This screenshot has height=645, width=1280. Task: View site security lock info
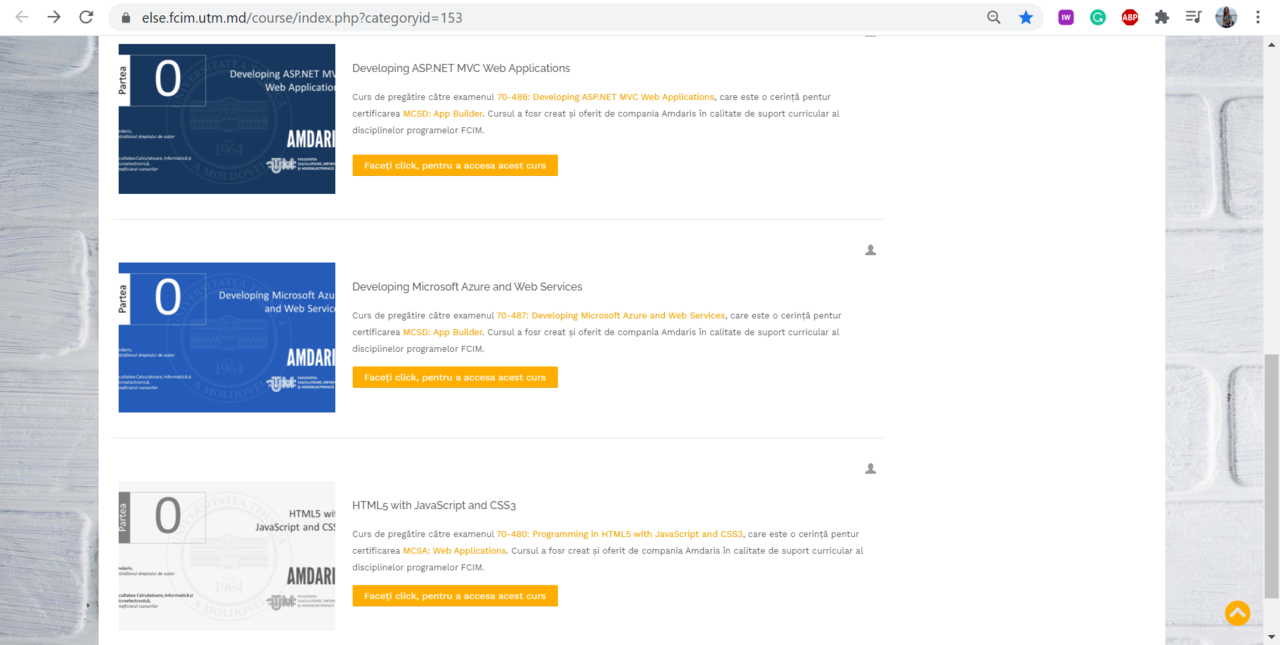(125, 18)
